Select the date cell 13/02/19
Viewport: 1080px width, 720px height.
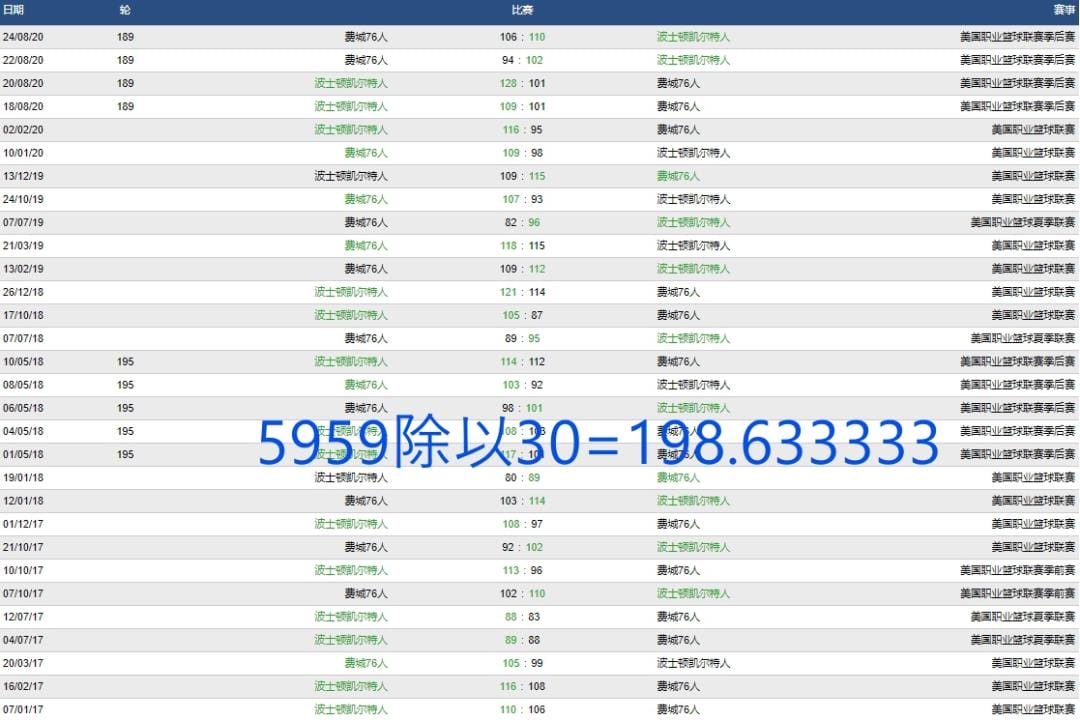tap(23, 269)
